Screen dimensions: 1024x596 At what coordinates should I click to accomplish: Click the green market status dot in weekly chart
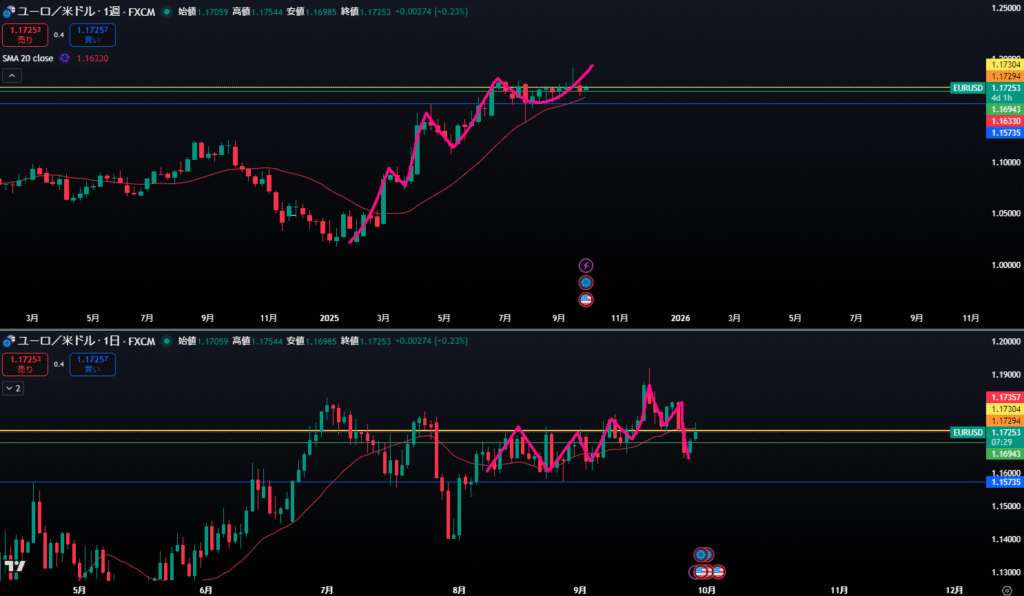pyautogui.click(x=166, y=11)
